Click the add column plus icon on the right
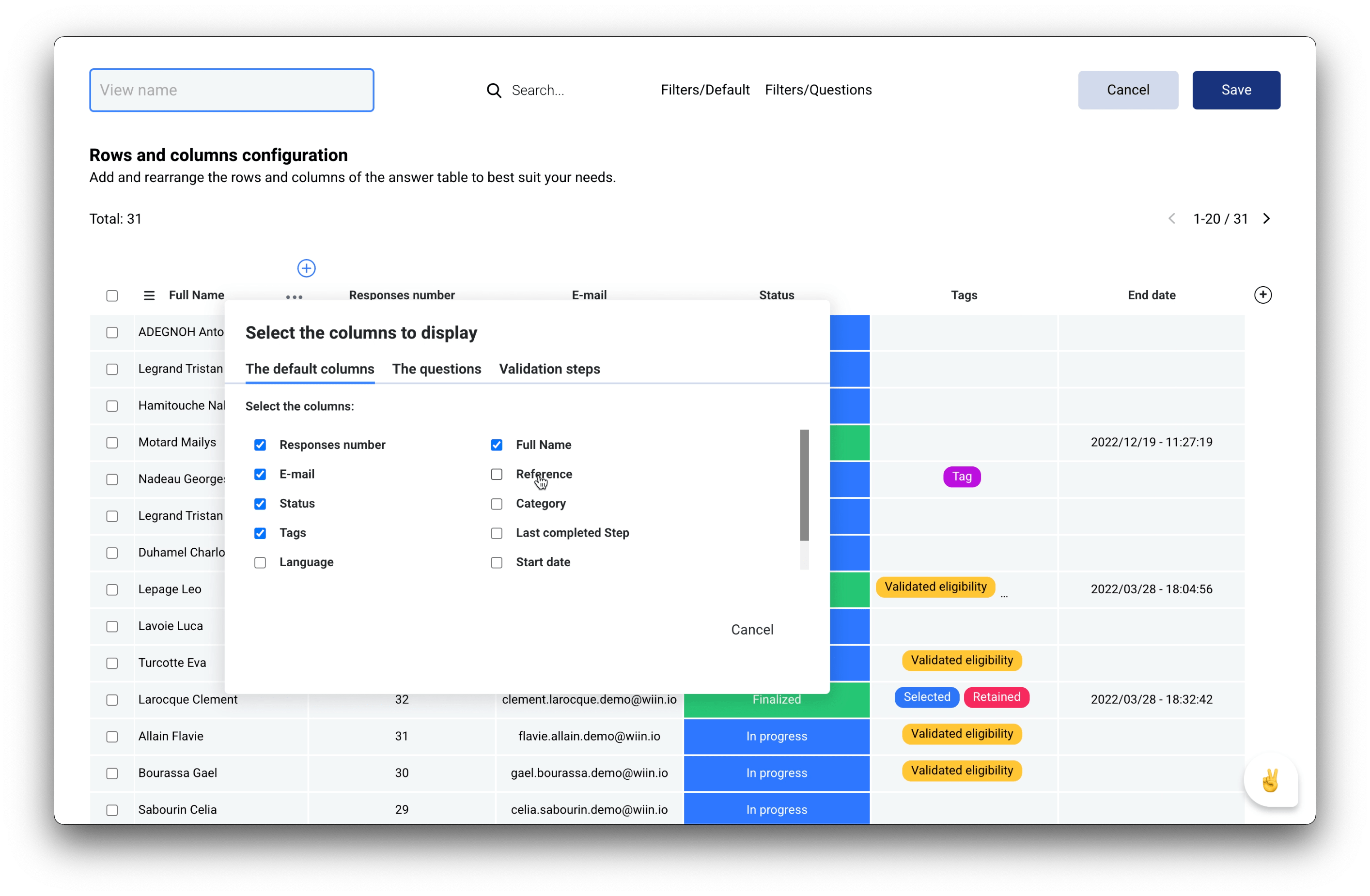Screen dimensions: 1370x896 1263,294
